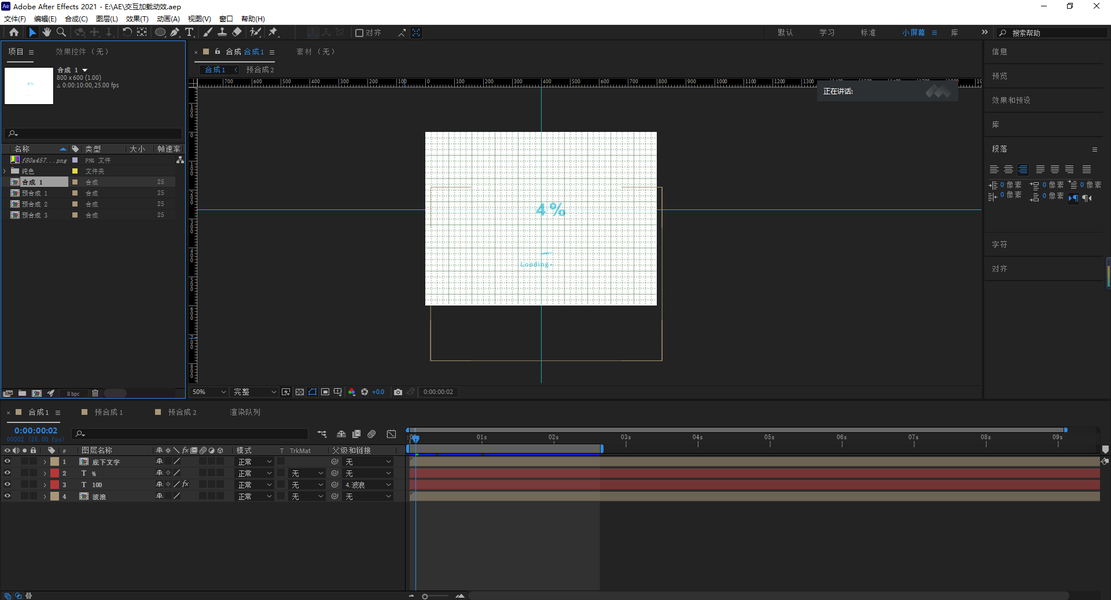Click the Home icon in toolbar
This screenshot has height=600, width=1111.
pos(13,33)
